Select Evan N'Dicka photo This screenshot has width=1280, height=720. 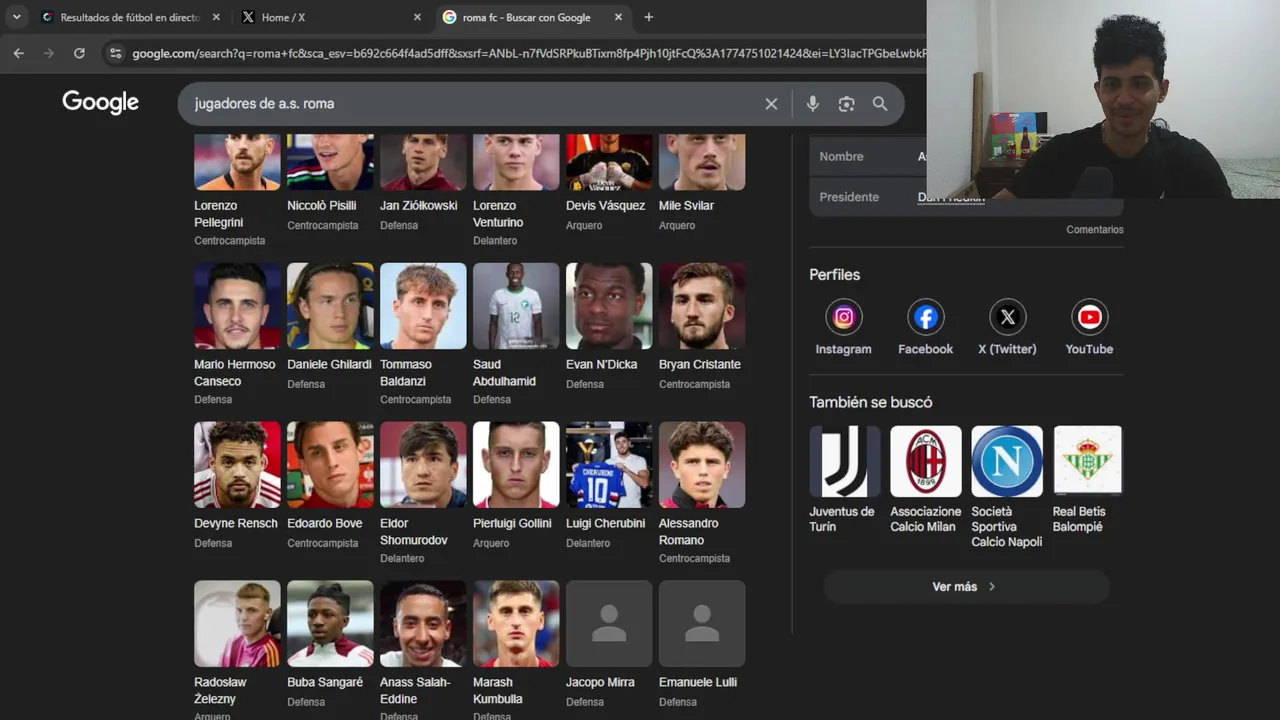click(609, 306)
